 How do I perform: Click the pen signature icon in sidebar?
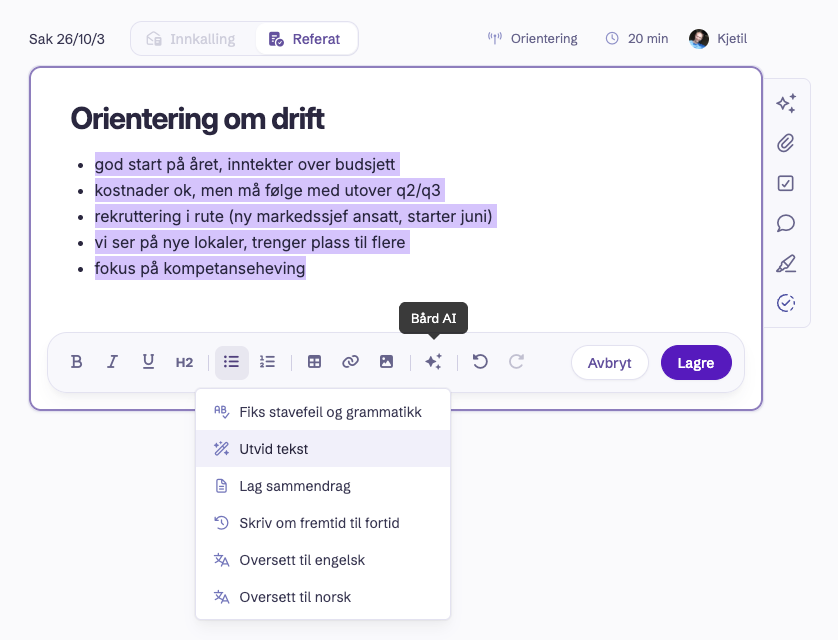click(786, 263)
